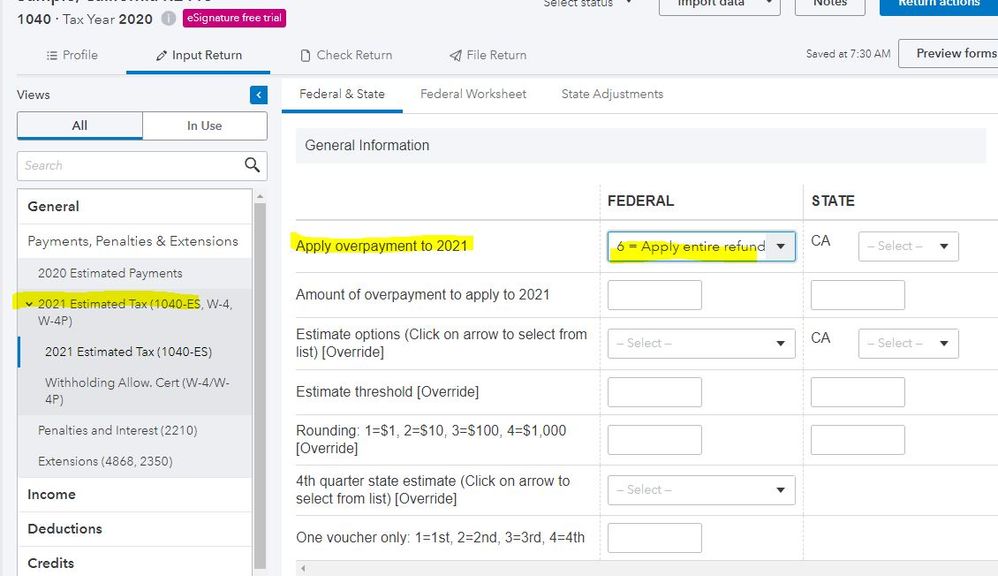Switch to the Check Return tab
The image size is (998, 576).
(x=346, y=55)
